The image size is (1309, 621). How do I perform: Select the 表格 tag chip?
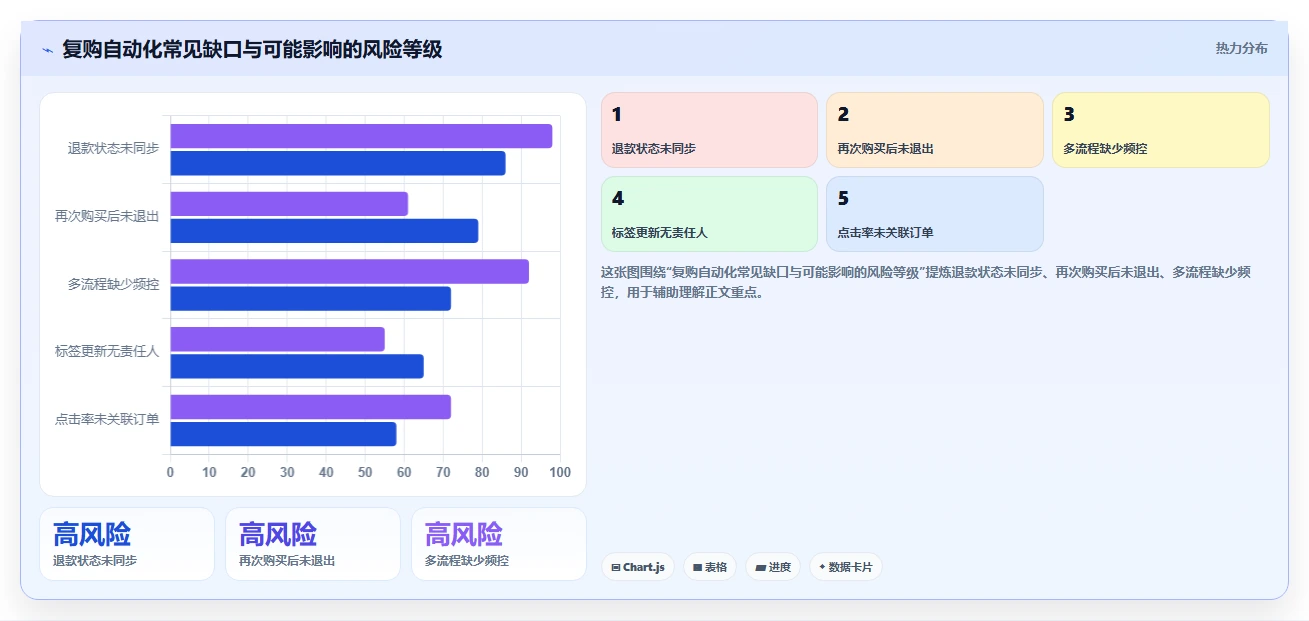(x=710, y=567)
